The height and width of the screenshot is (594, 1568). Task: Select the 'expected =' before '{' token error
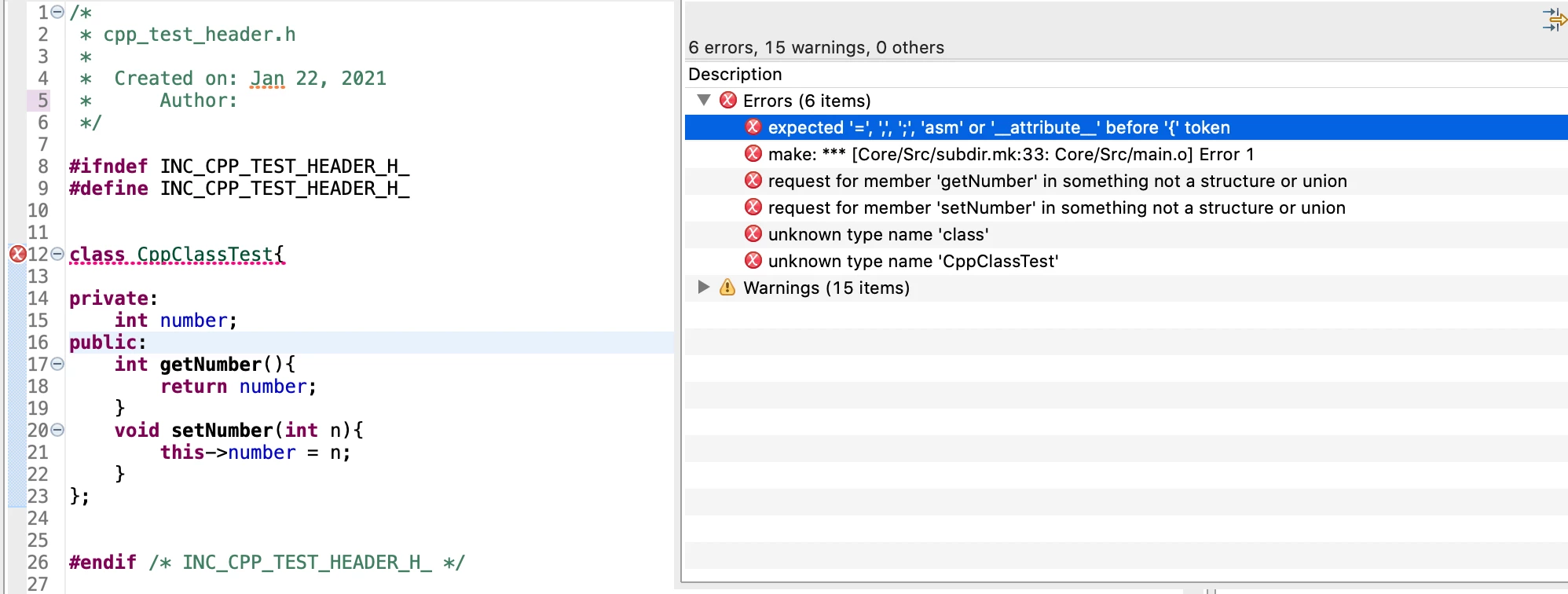tap(1127, 127)
